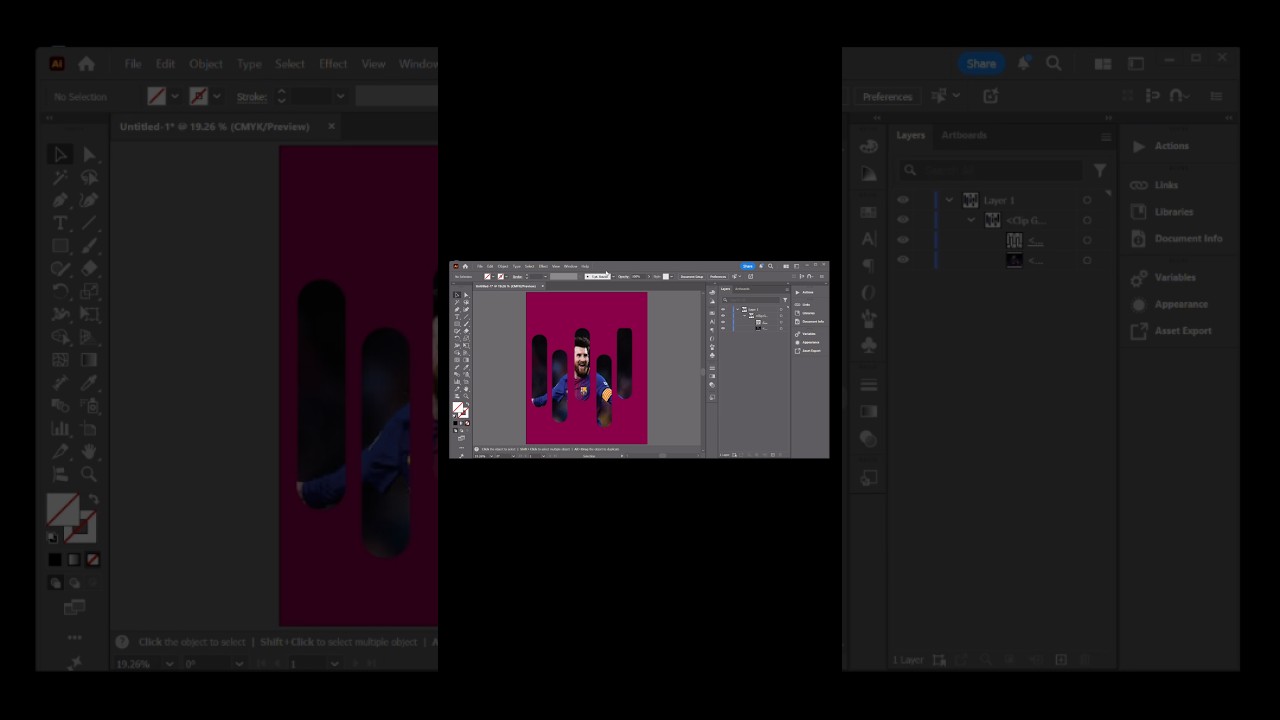Collapse Clip Group tree arrow
Viewport: 1280px width, 720px height.
coord(970,220)
